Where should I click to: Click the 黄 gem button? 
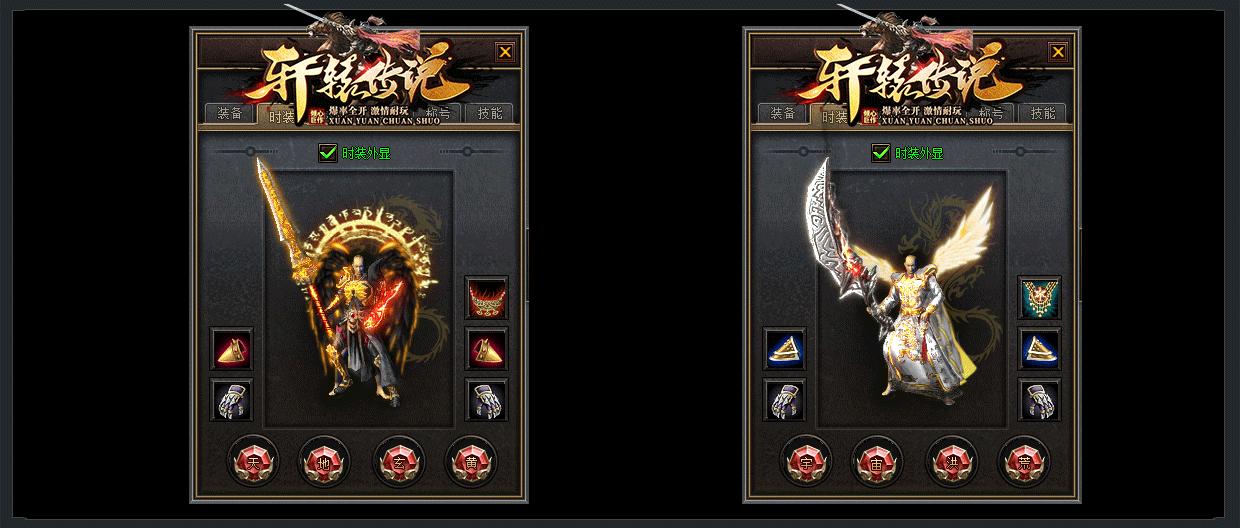coord(470,462)
